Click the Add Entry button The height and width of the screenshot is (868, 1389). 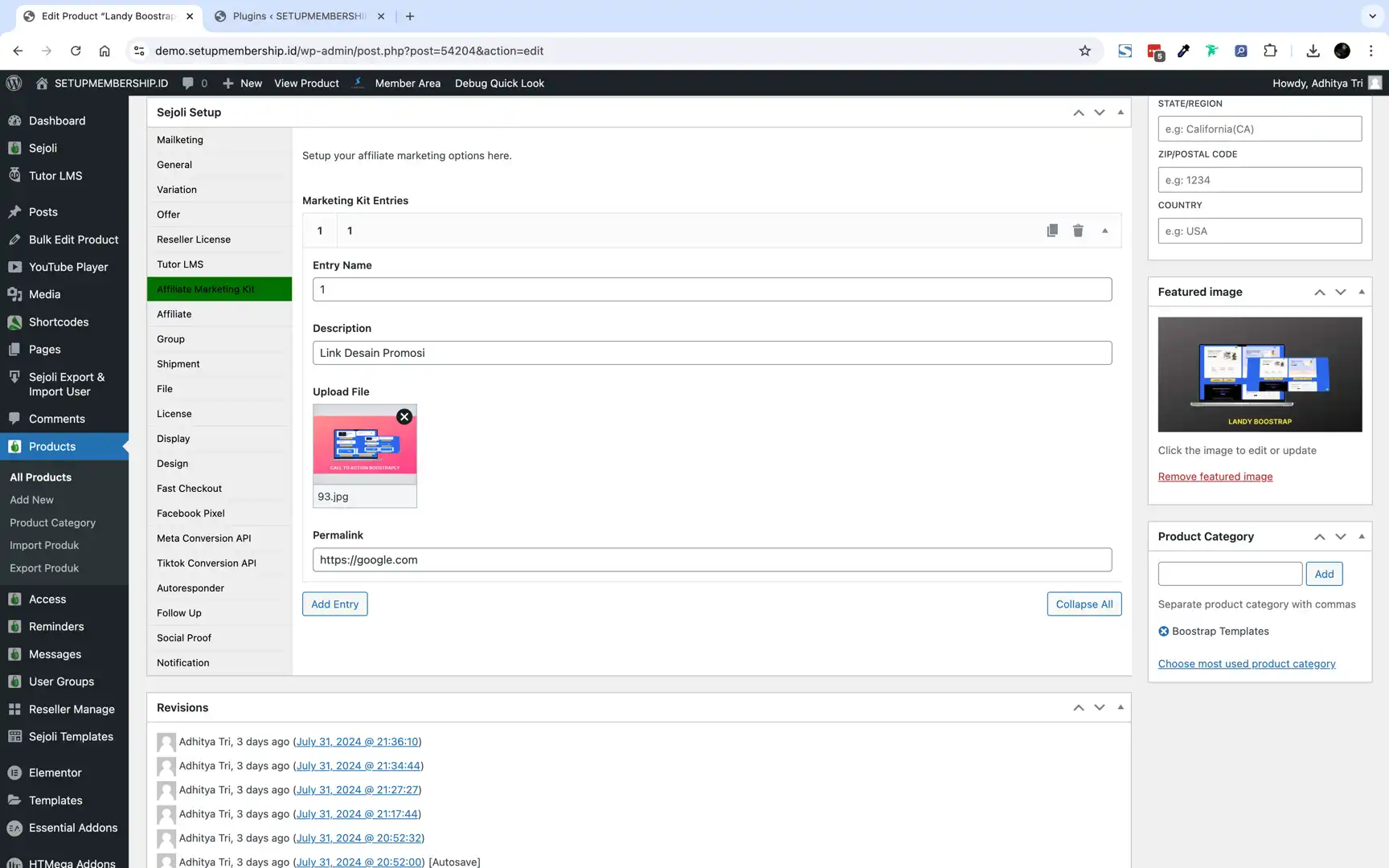tap(334, 604)
